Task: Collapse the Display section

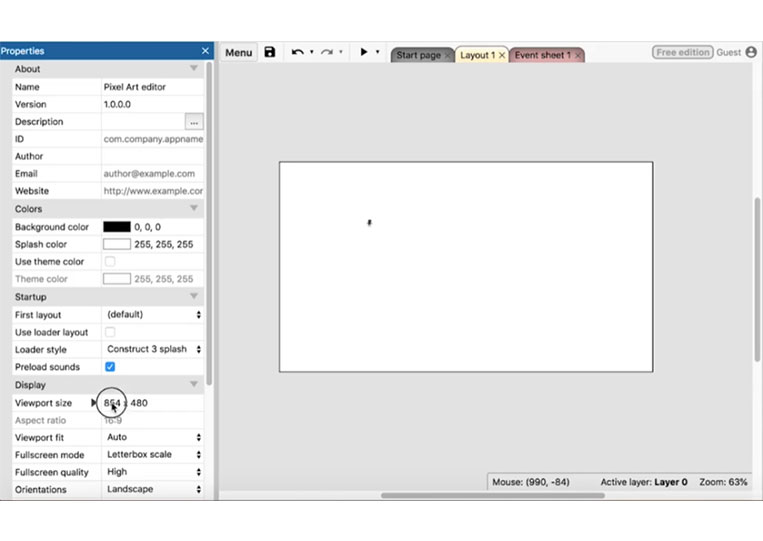Action: click(x=194, y=384)
